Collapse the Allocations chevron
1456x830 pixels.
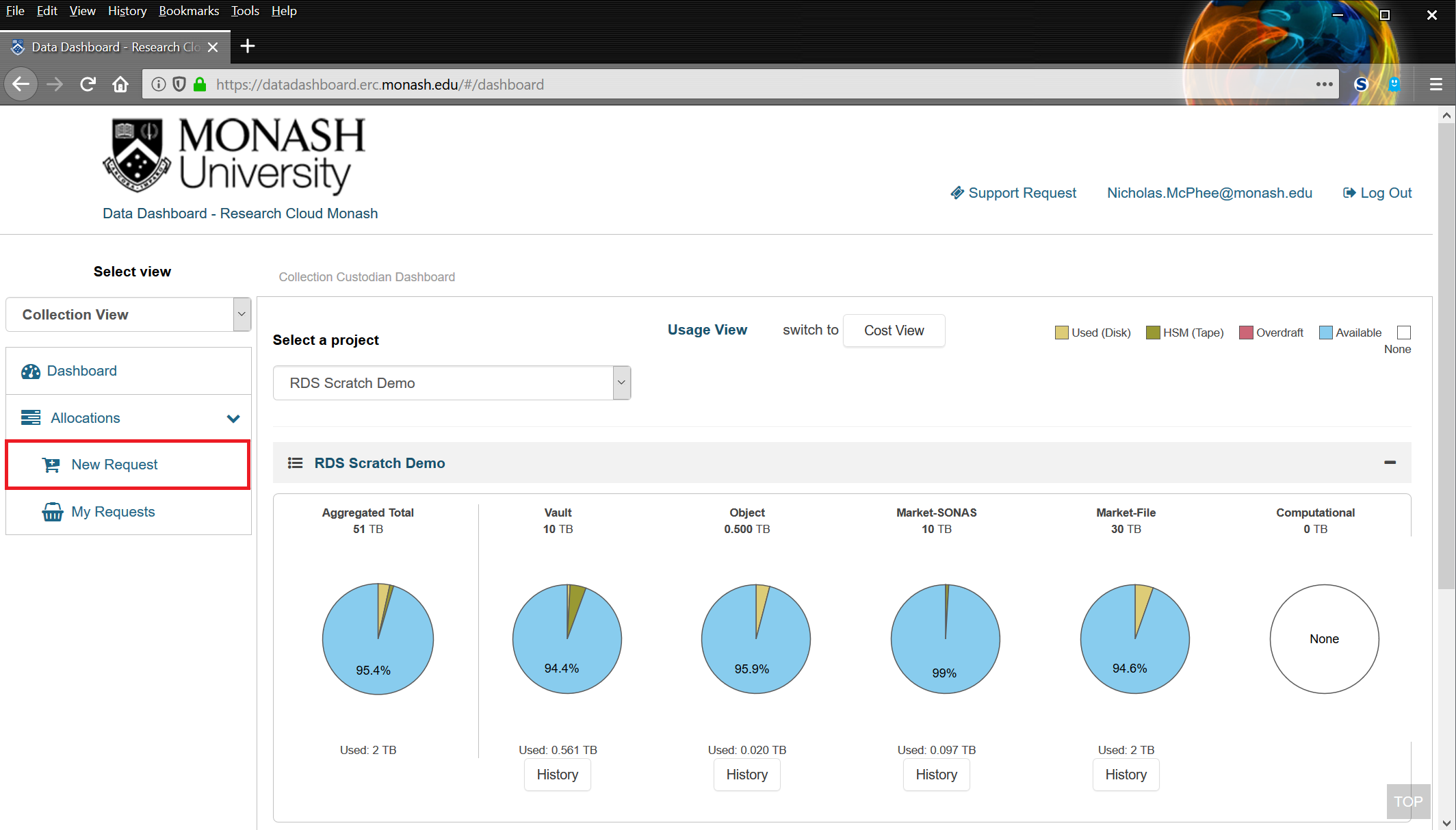233,418
